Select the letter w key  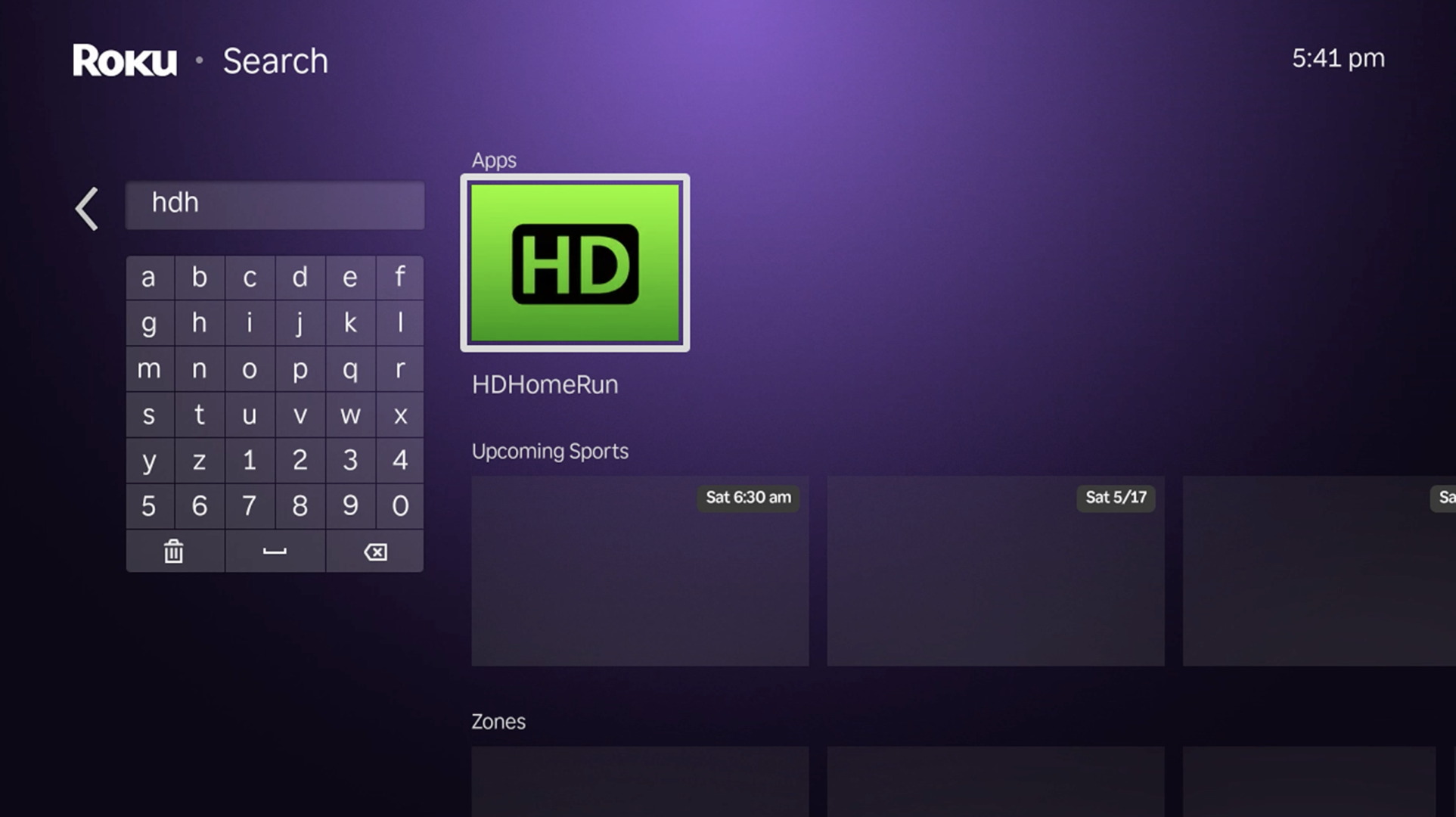pos(350,415)
